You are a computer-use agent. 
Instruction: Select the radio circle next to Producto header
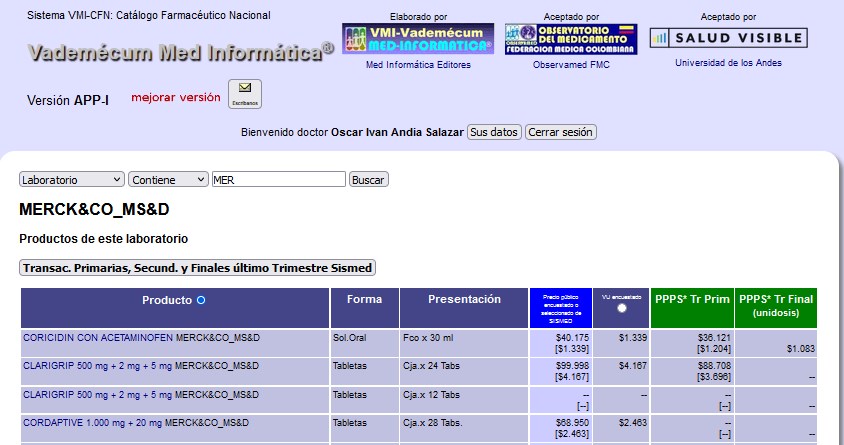[x=201, y=300]
